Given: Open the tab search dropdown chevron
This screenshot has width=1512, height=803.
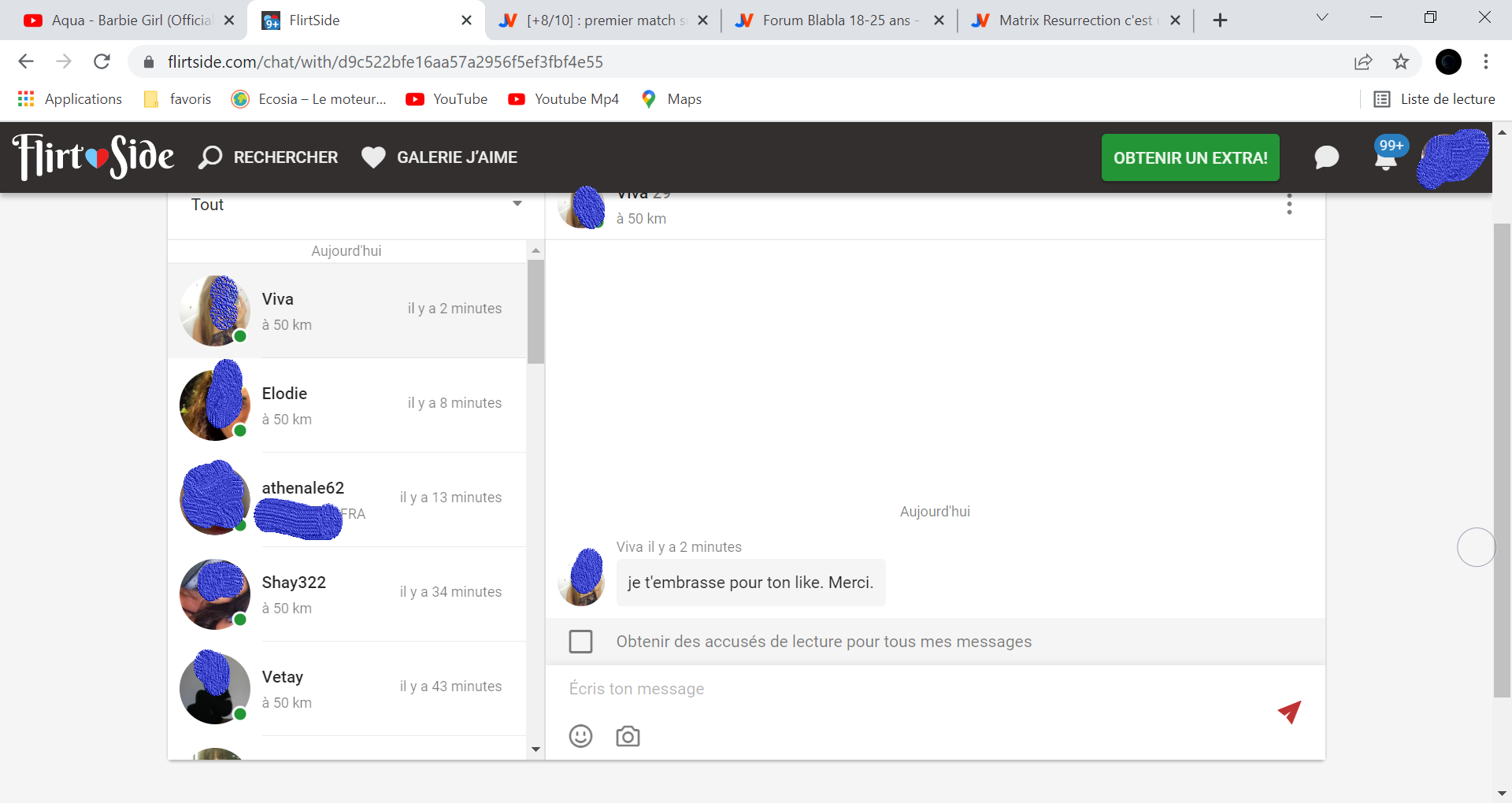Looking at the screenshot, I should [1322, 17].
